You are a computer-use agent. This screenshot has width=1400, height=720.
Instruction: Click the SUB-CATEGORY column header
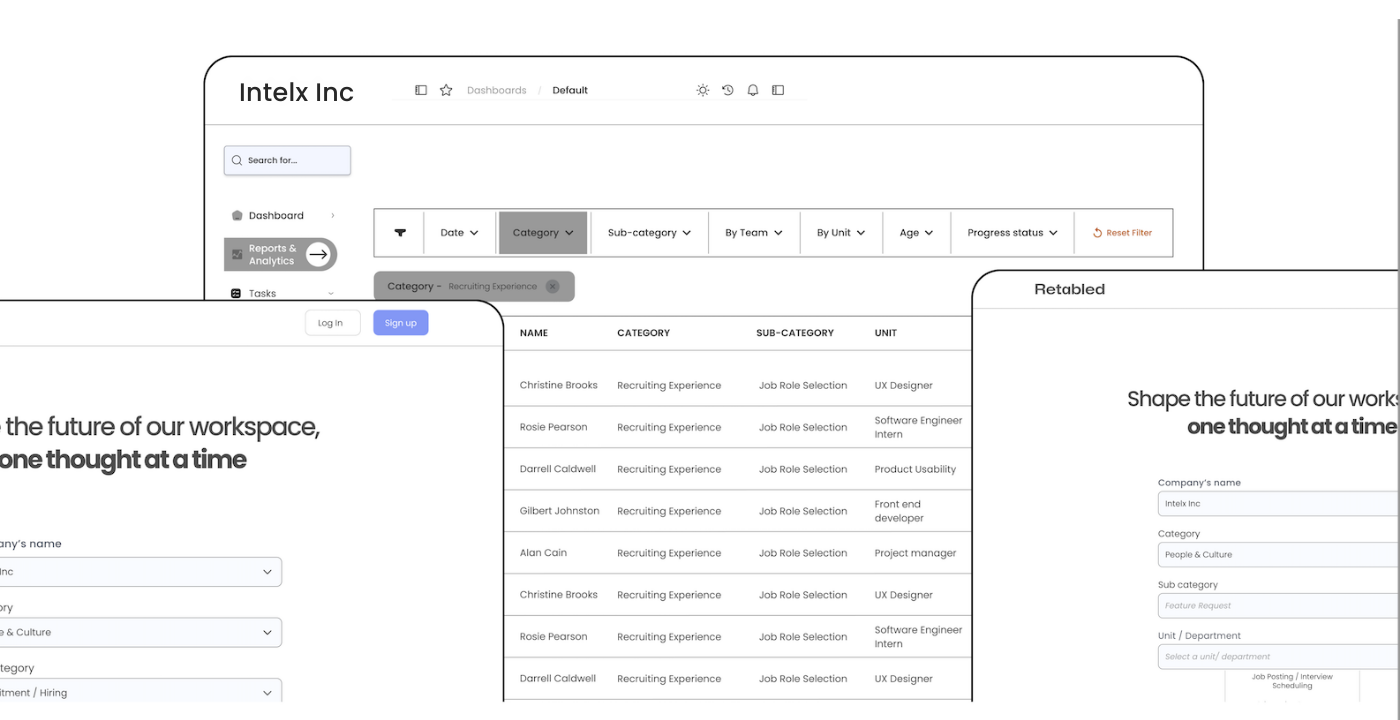coord(795,333)
